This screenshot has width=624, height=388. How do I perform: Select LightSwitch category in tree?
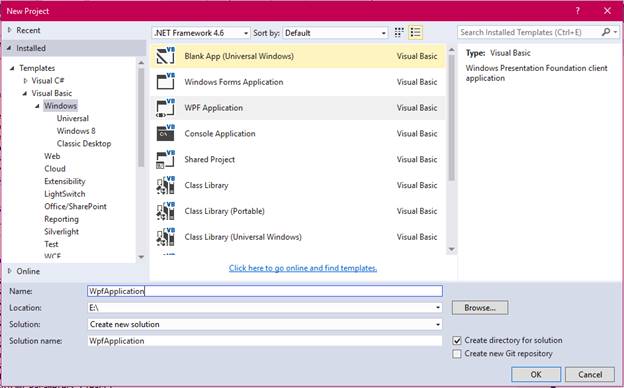coord(65,194)
